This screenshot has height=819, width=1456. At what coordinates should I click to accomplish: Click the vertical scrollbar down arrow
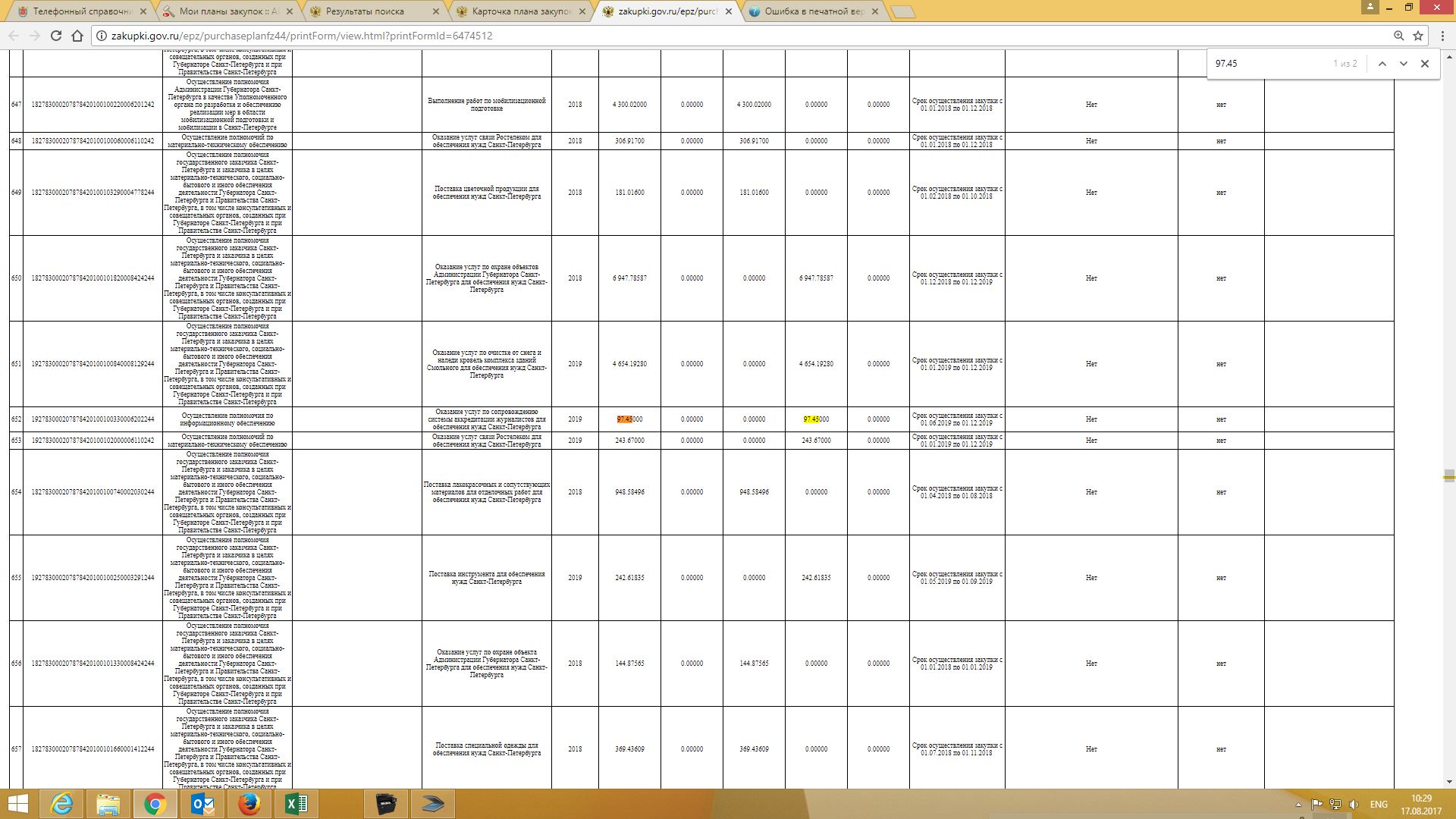[1449, 782]
